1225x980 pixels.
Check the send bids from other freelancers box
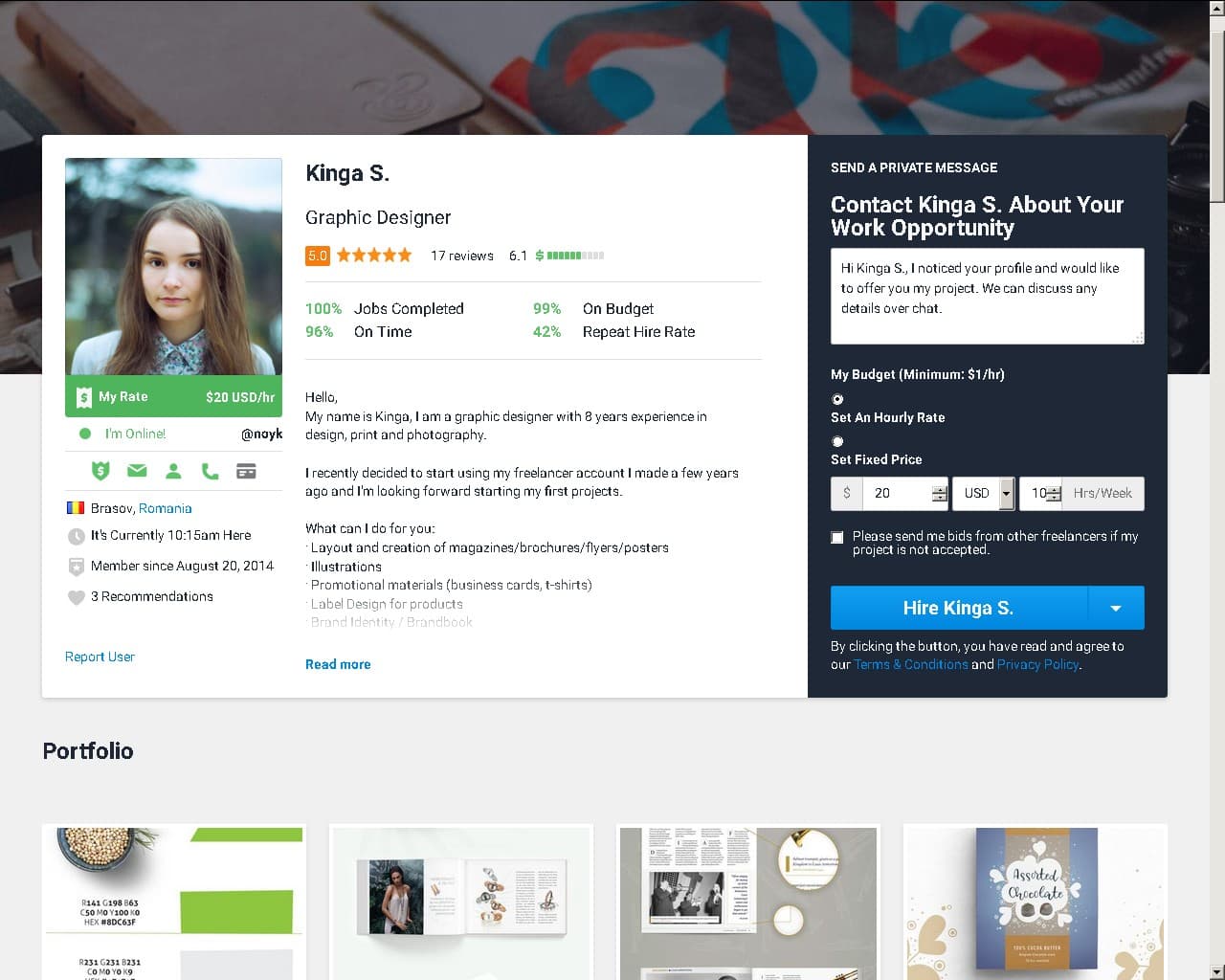click(837, 538)
